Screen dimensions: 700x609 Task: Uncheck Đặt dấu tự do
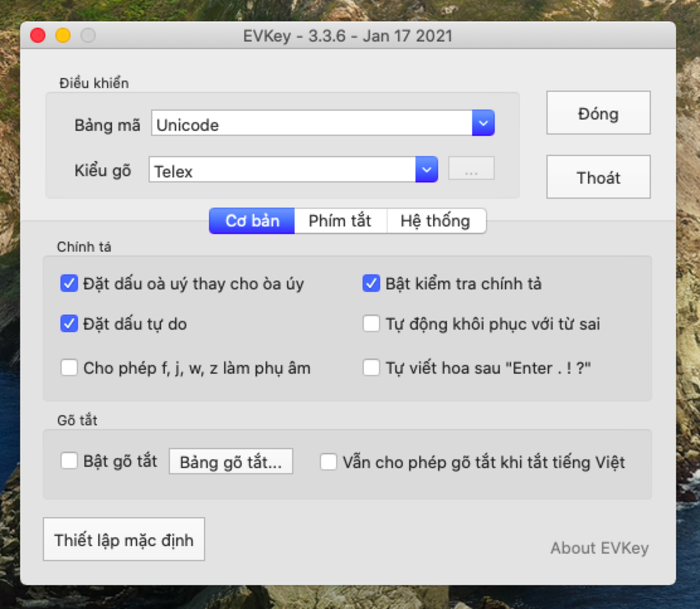coord(69,324)
